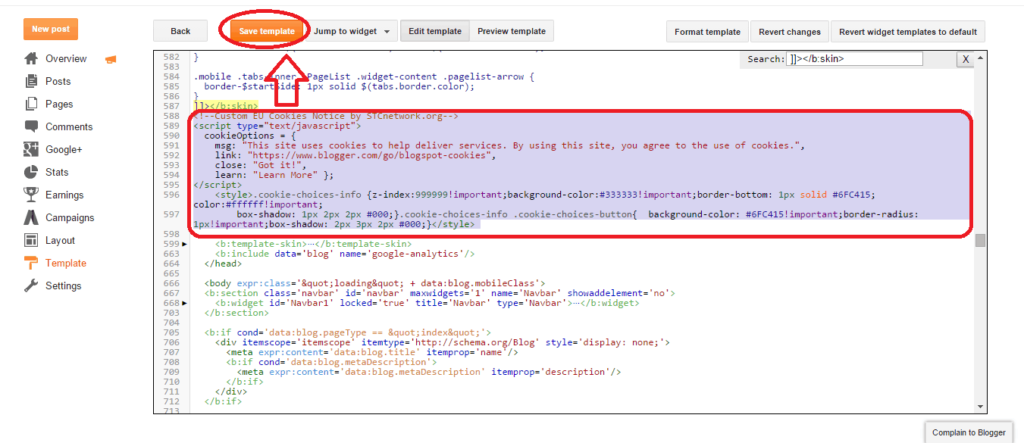Screen dimensions: 1024x443
Task: Click the <body expr:class line
Action: [x=374, y=284]
